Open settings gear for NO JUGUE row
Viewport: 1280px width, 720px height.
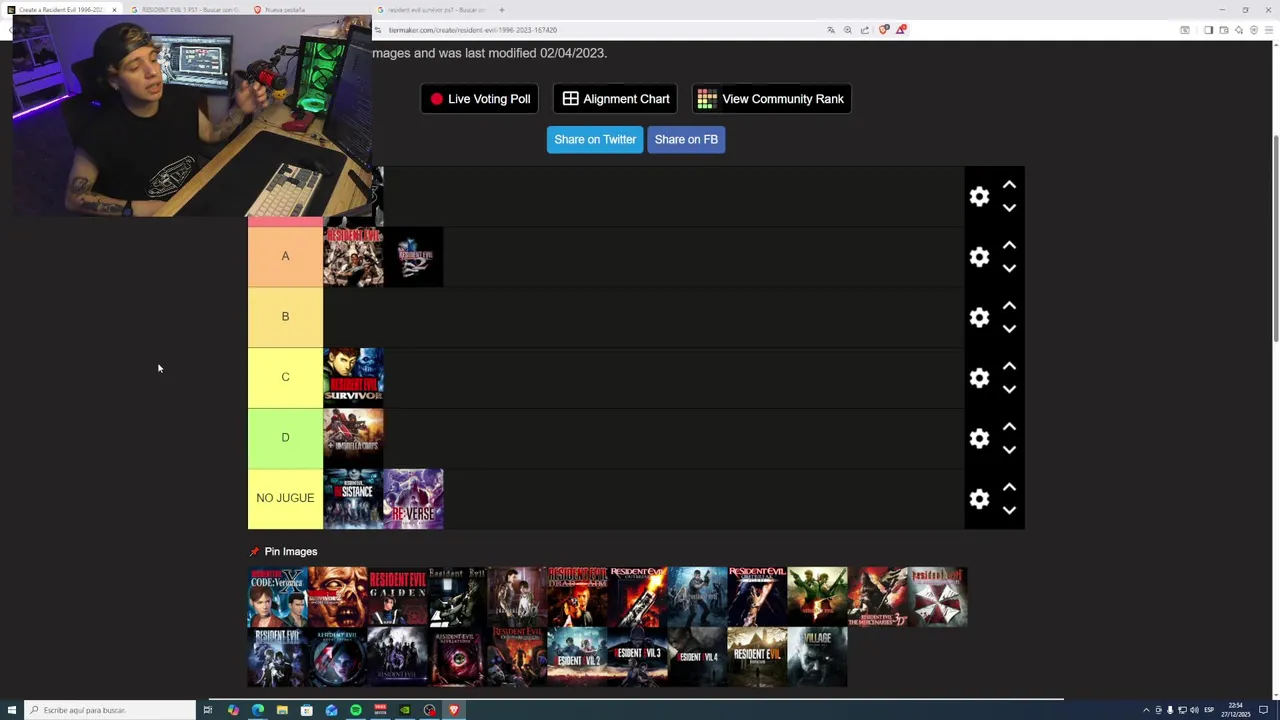tap(979, 498)
